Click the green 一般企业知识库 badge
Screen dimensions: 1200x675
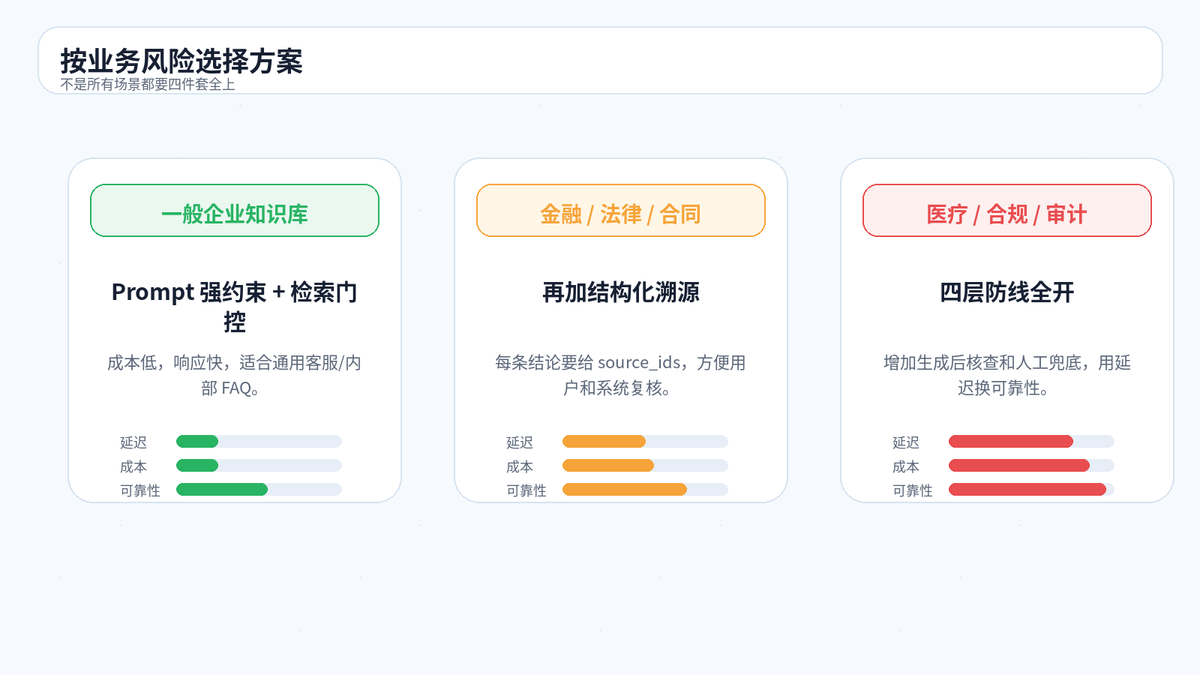[x=235, y=211]
